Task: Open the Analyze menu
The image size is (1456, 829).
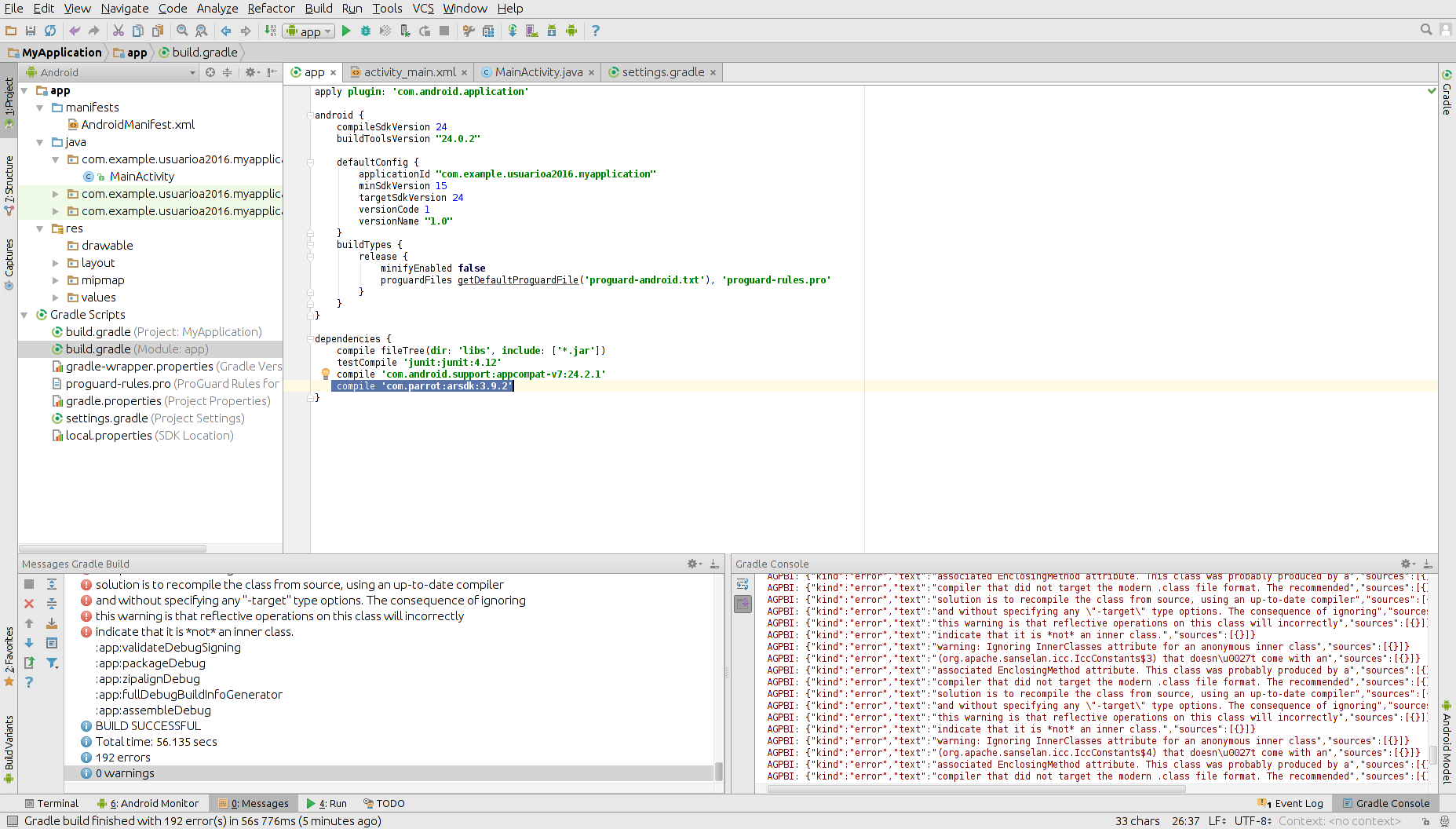Action: tap(217, 9)
